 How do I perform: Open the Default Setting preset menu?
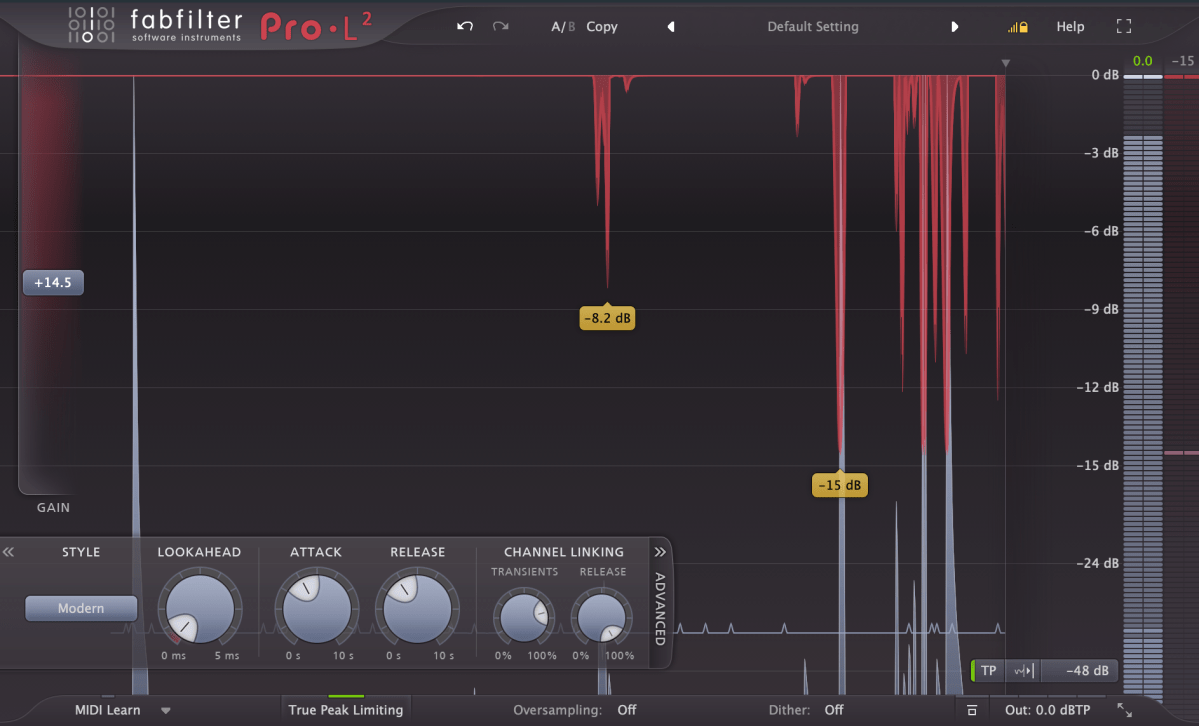[812, 27]
